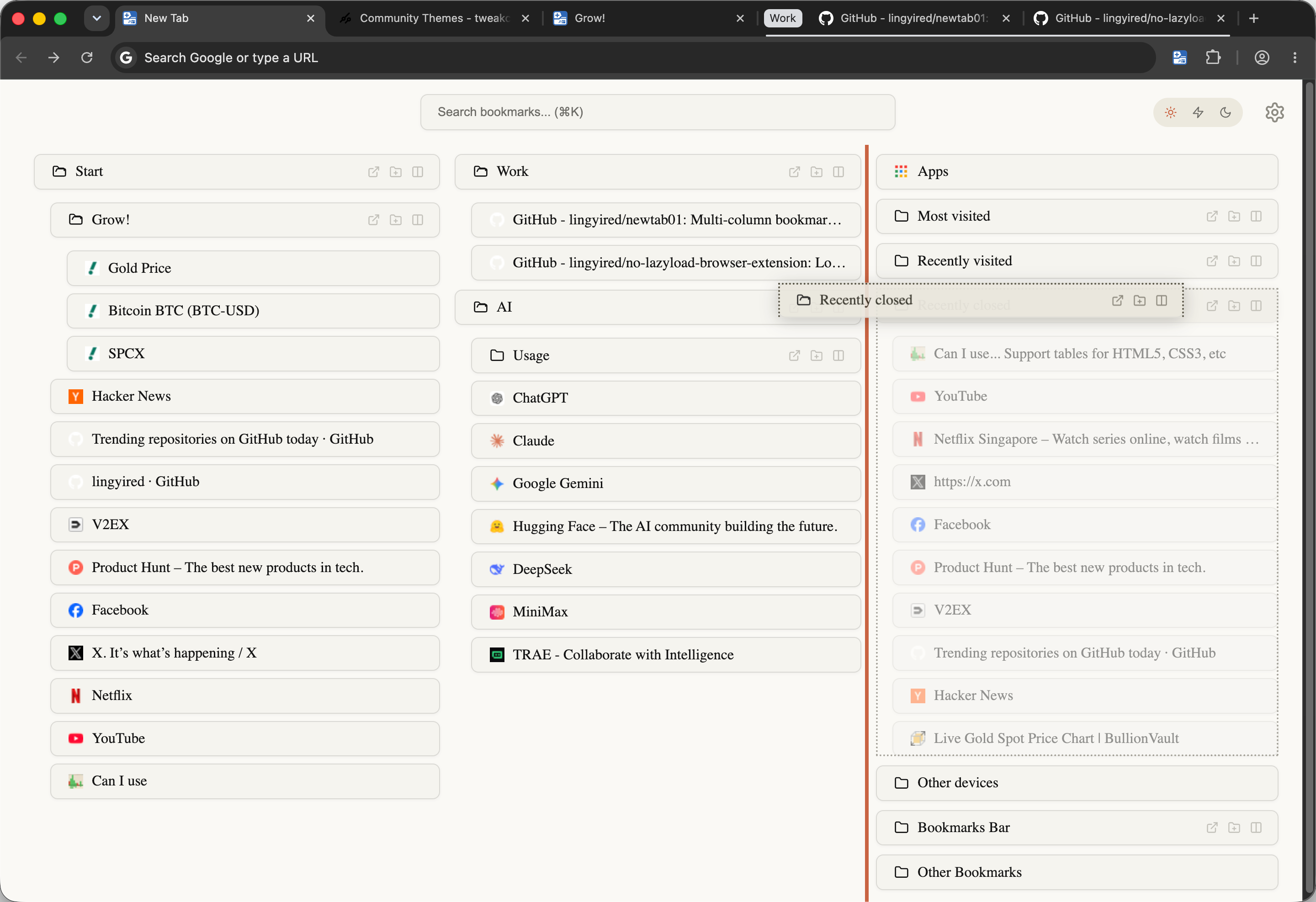Expand the Bookmarks Bar folder
The width and height of the screenshot is (1316, 902).
click(x=1077, y=828)
